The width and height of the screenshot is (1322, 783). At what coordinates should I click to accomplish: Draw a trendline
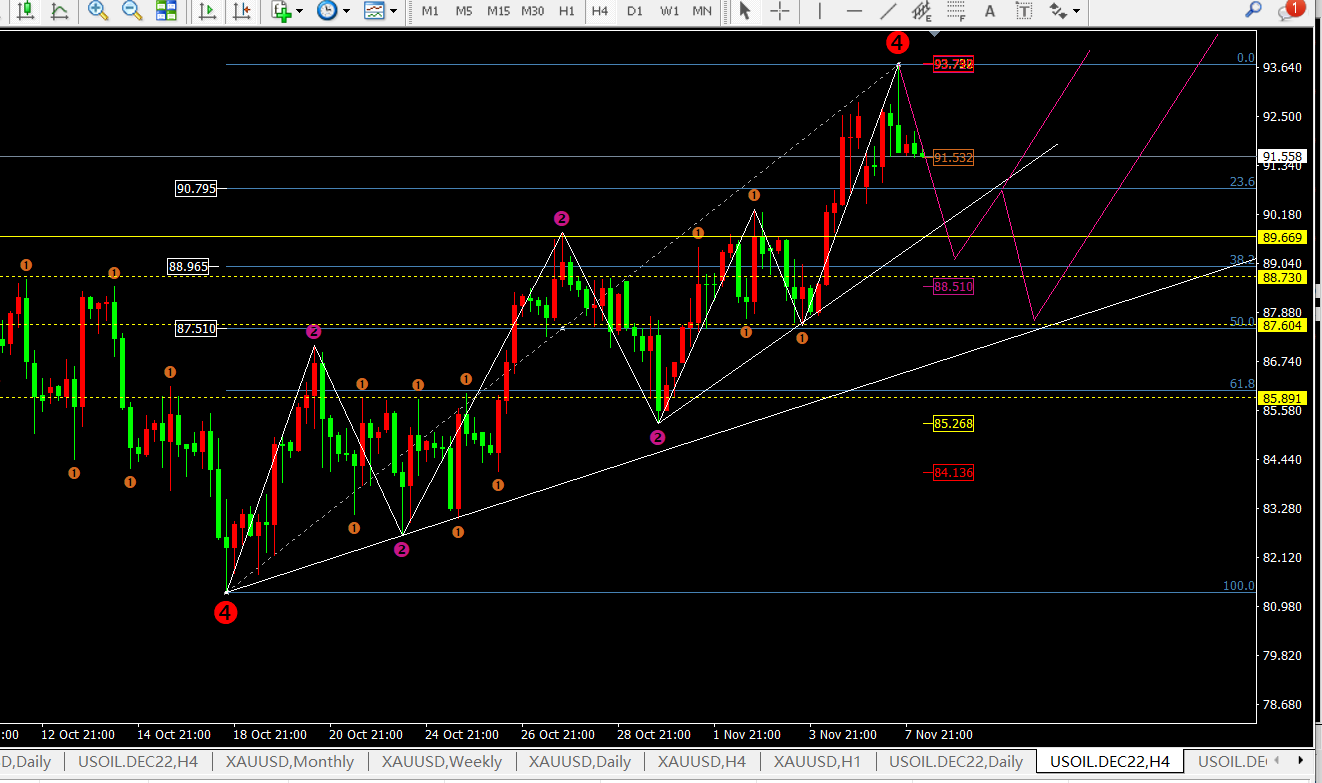[x=888, y=11]
